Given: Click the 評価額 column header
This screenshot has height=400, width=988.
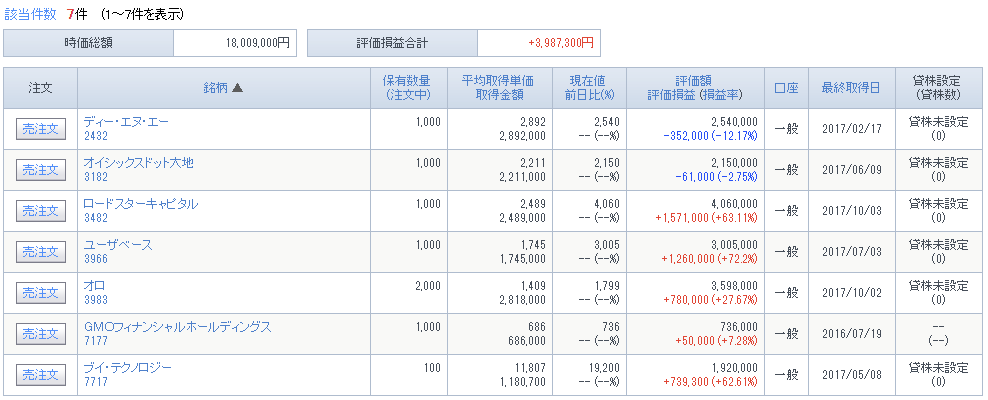Looking at the screenshot, I should [695, 81].
